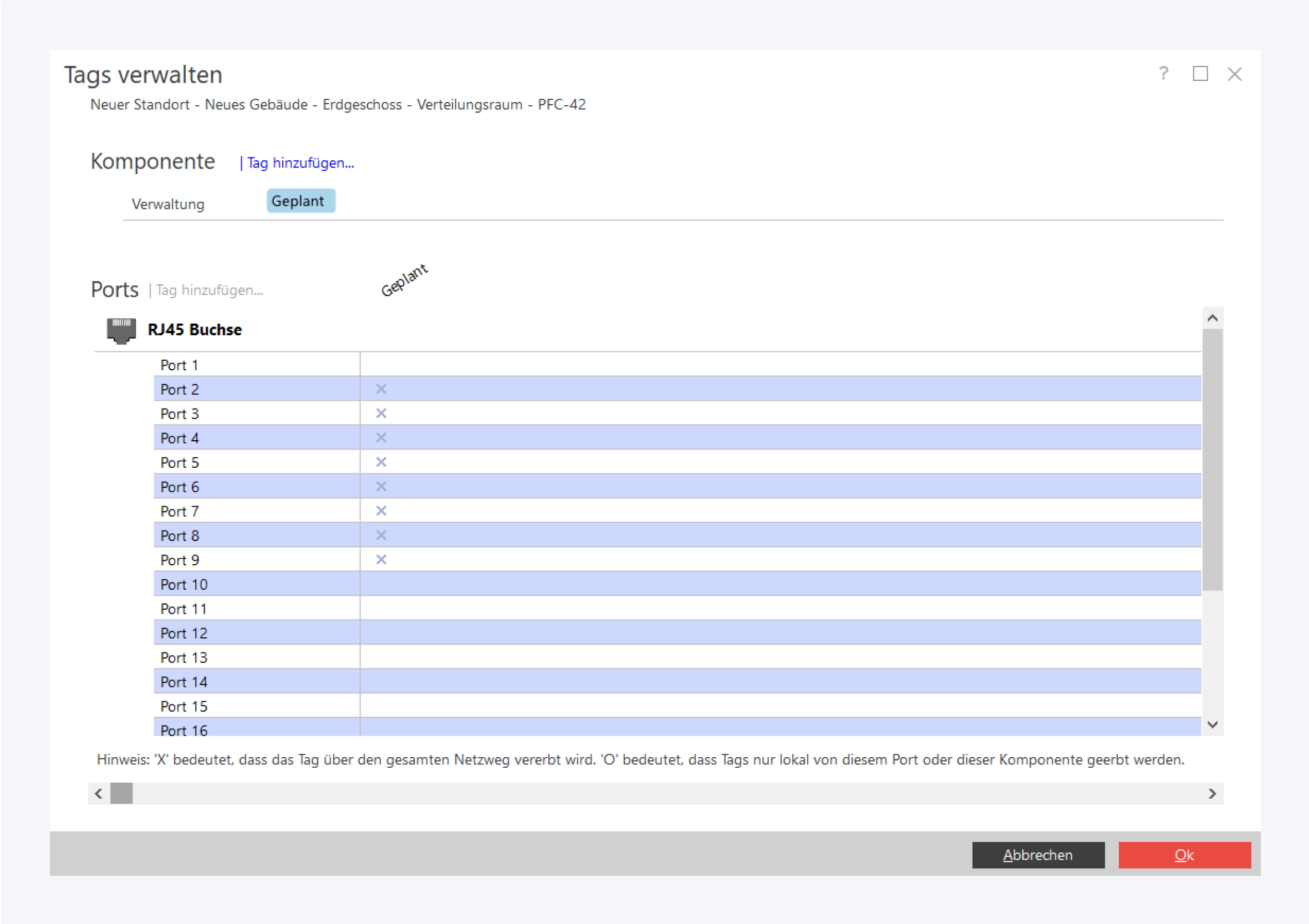Viewport: 1309px width, 924px height.
Task: Close the Tags verwalten dialog
Action: pos(1234,74)
